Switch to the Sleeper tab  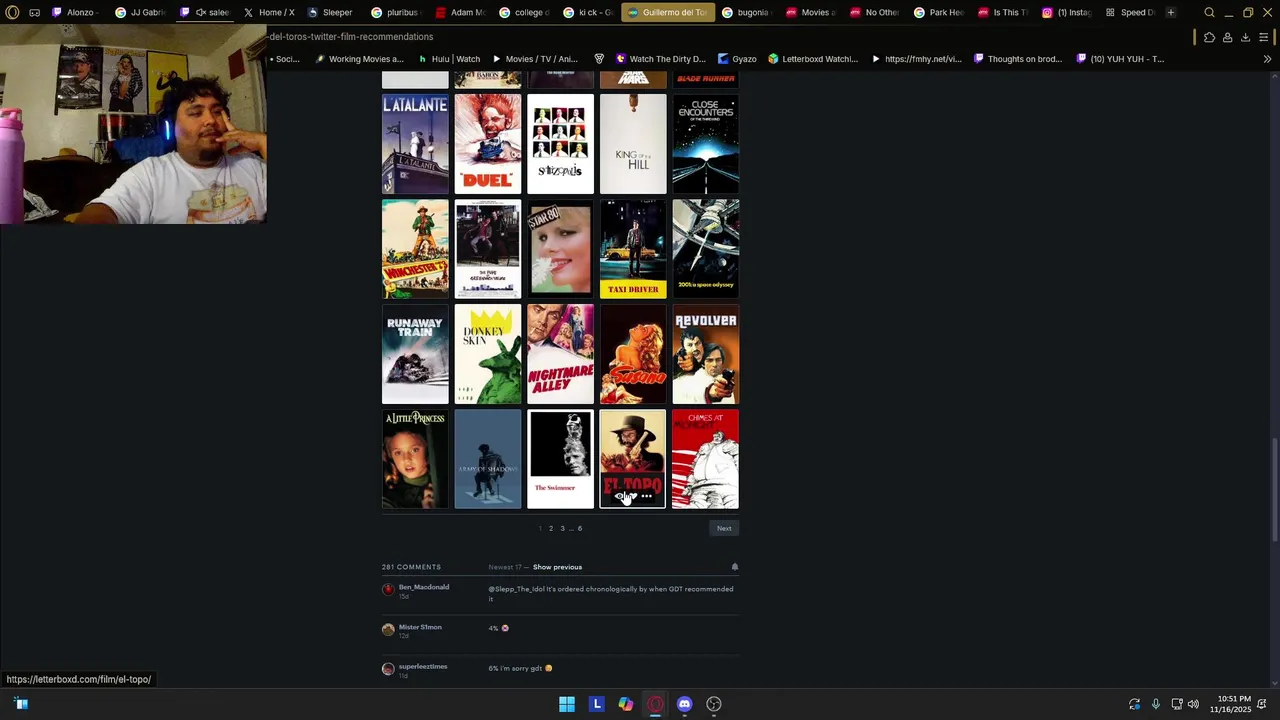point(332,12)
